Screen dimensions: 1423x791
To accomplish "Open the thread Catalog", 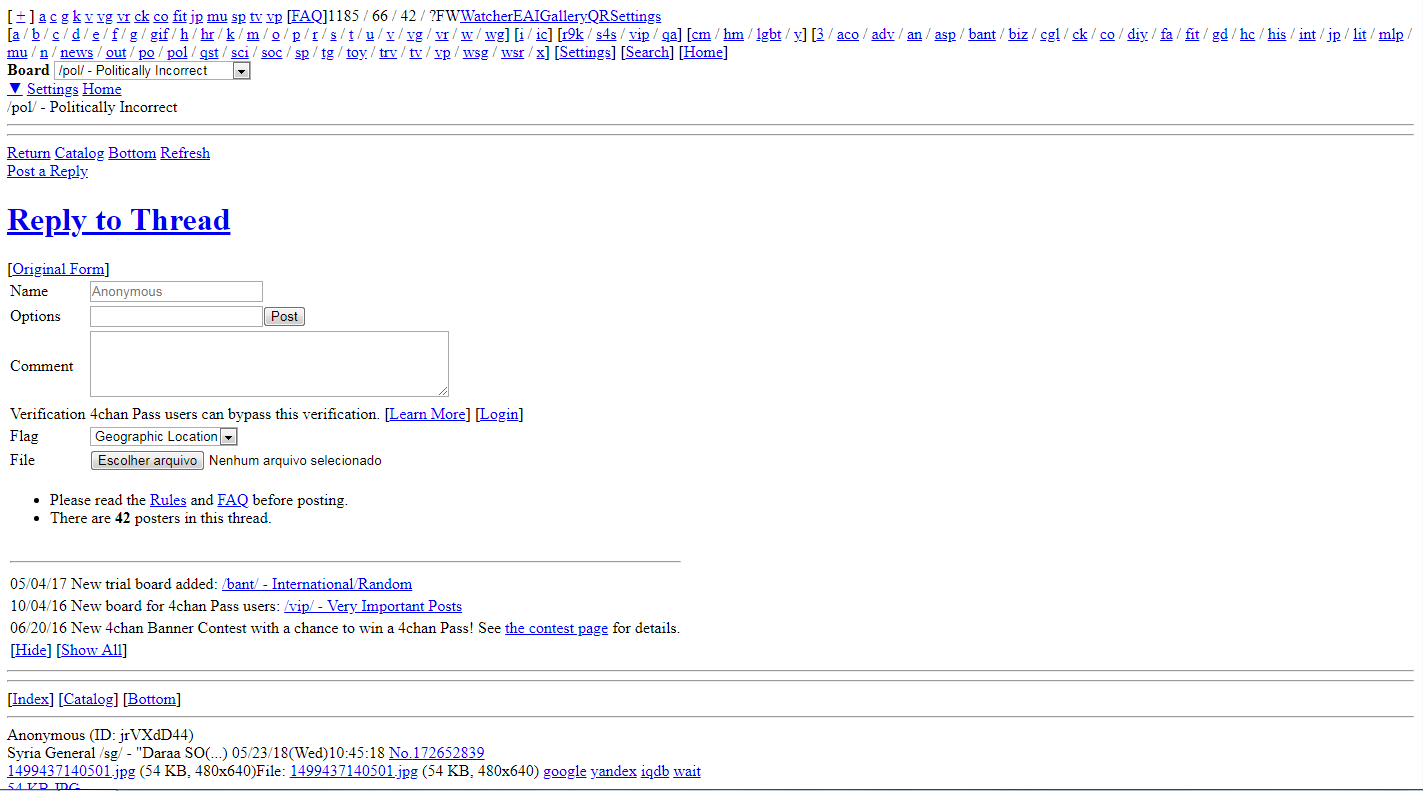I will 79,152.
